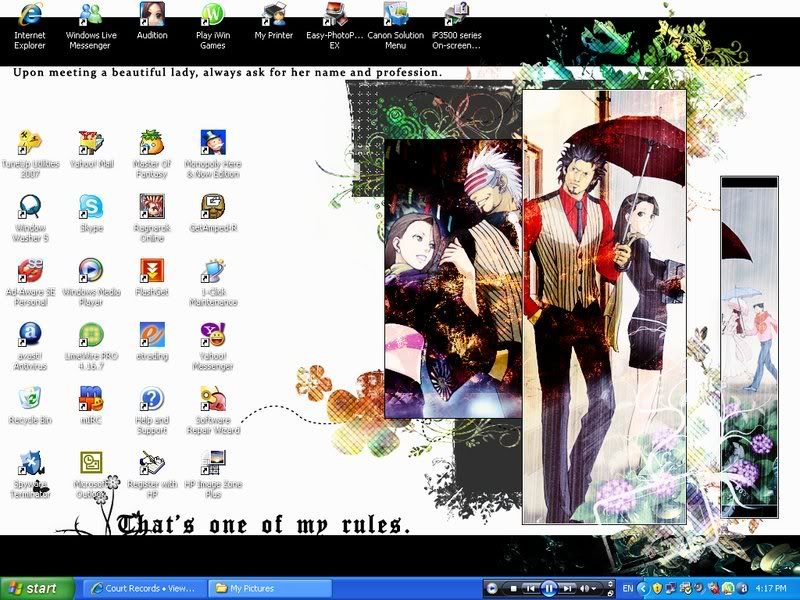Select the TuneUp Utilities 2007 icon
The image size is (800, 600).
point(30,154)
